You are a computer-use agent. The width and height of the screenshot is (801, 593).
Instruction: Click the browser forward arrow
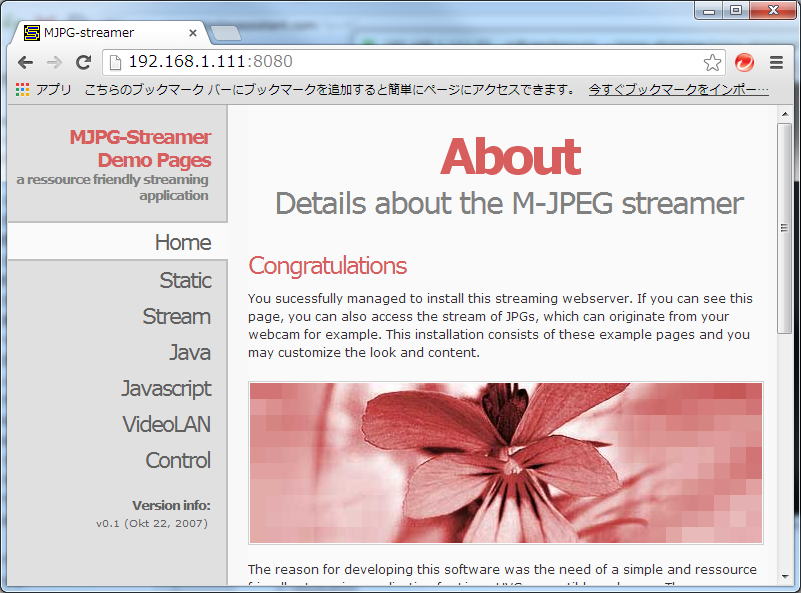tap(54, 62)
